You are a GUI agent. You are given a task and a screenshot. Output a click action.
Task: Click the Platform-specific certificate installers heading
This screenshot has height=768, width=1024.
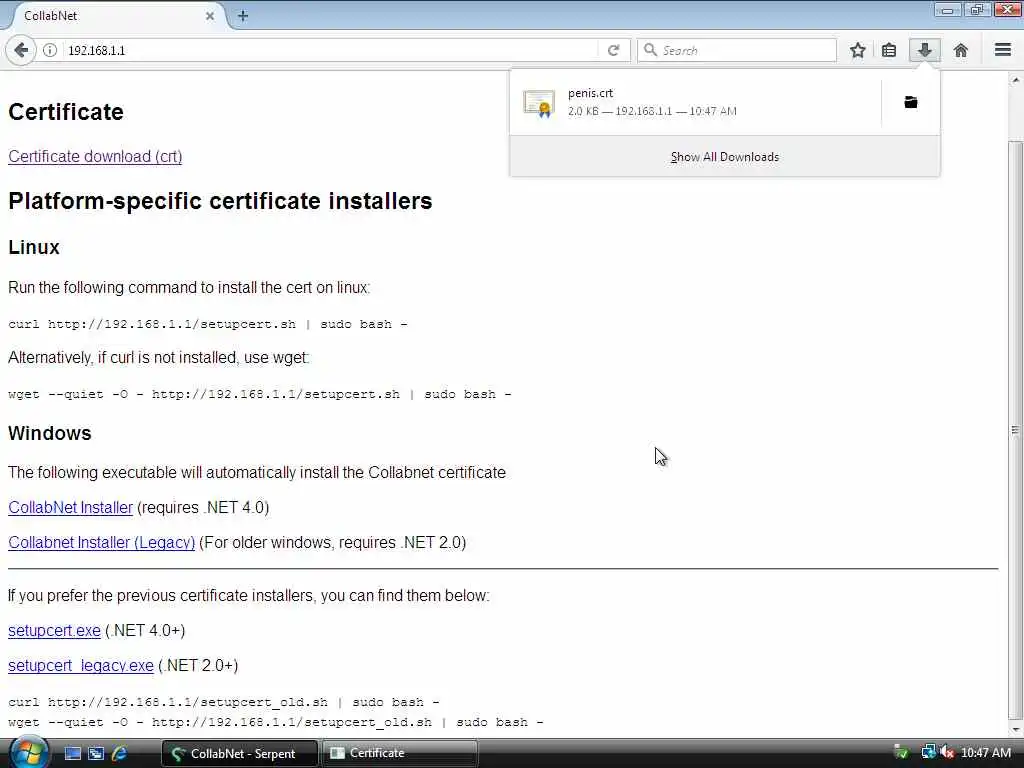[x=220, y=200]
